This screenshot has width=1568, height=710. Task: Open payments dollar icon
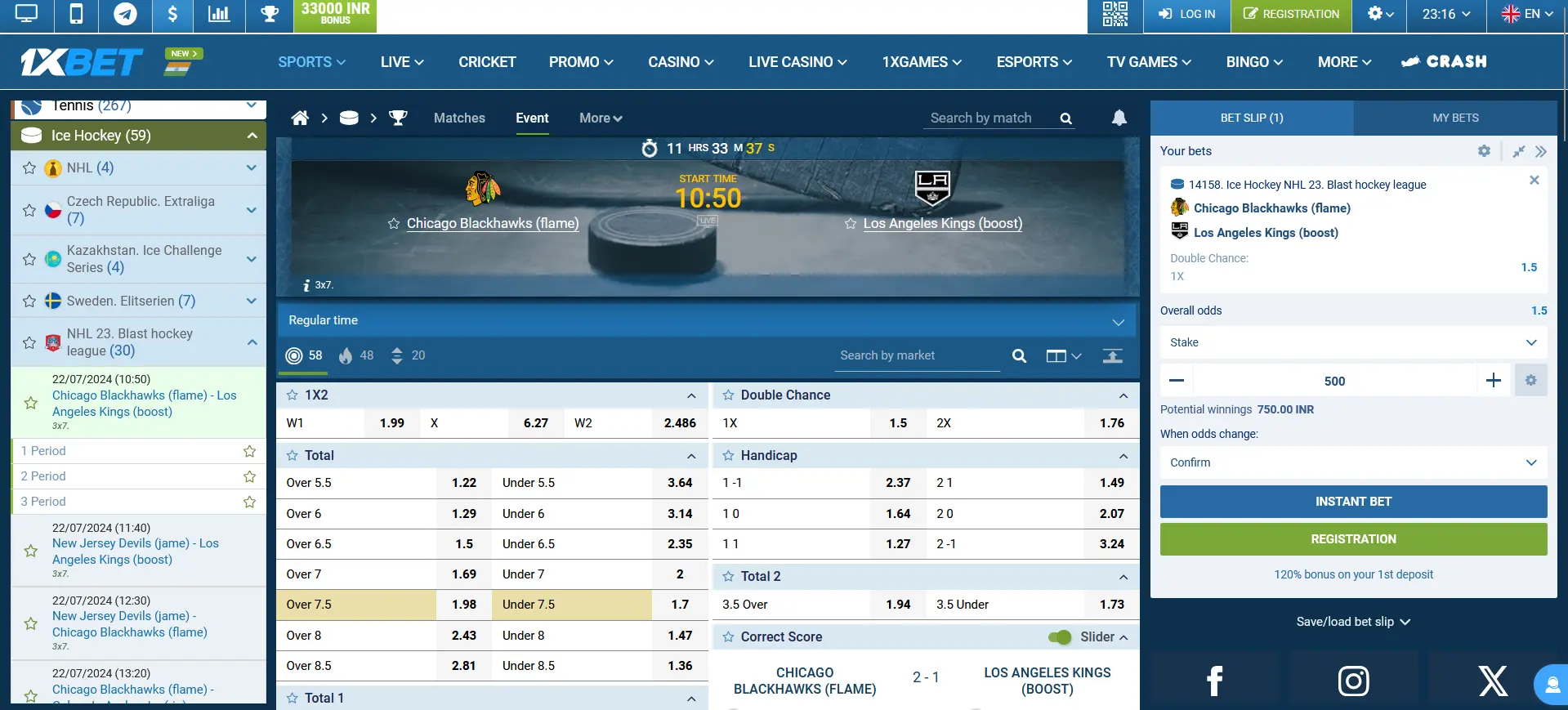point(172,14)
